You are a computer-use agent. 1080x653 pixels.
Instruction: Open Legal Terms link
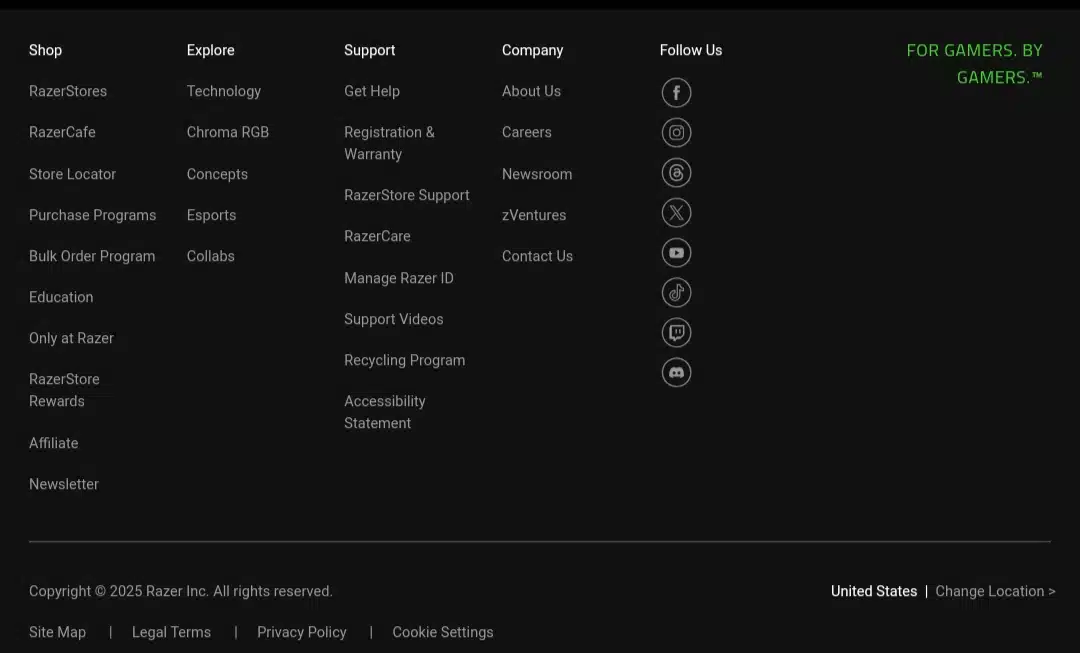172,632
